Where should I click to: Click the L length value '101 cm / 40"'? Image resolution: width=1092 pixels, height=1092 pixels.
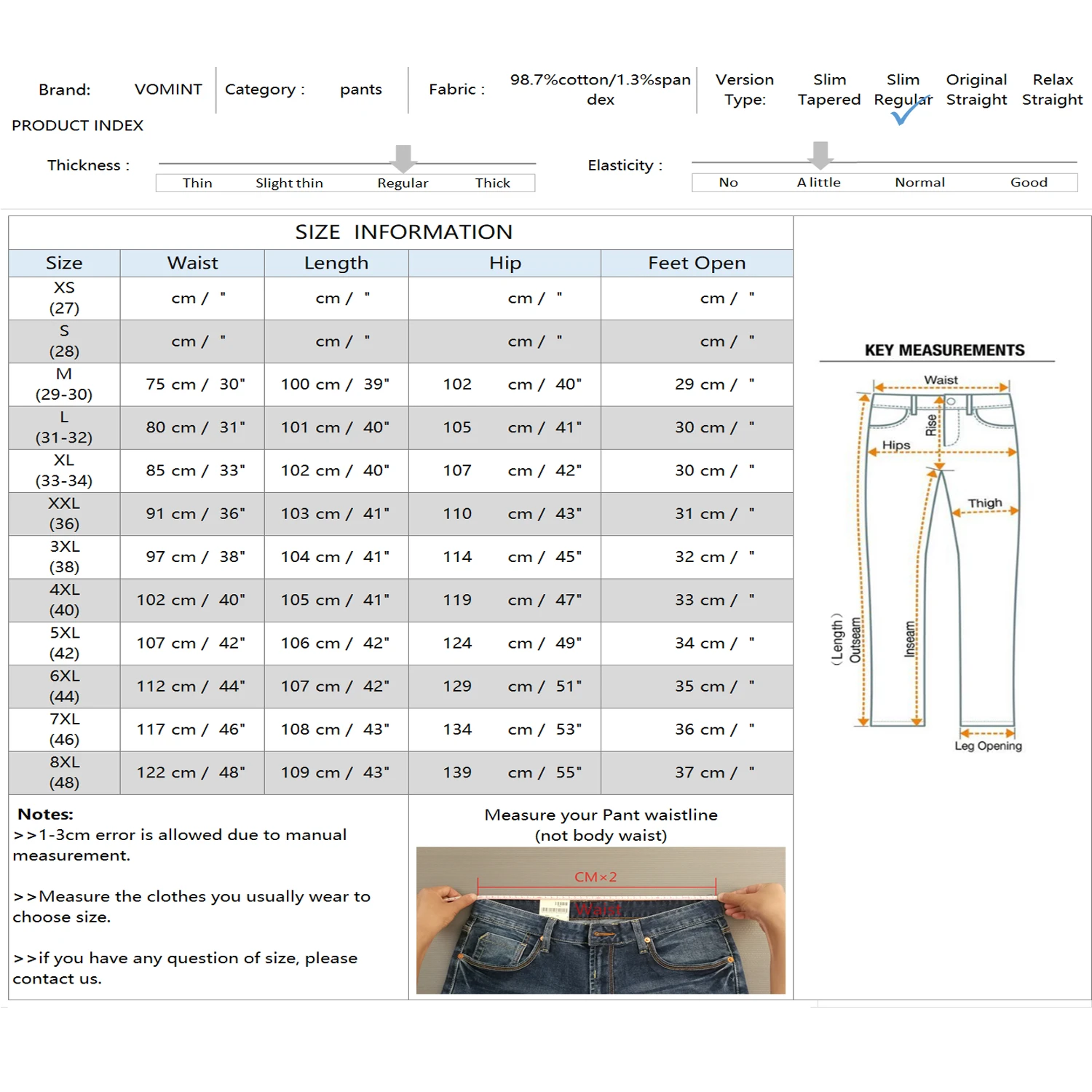pos(335,427)
